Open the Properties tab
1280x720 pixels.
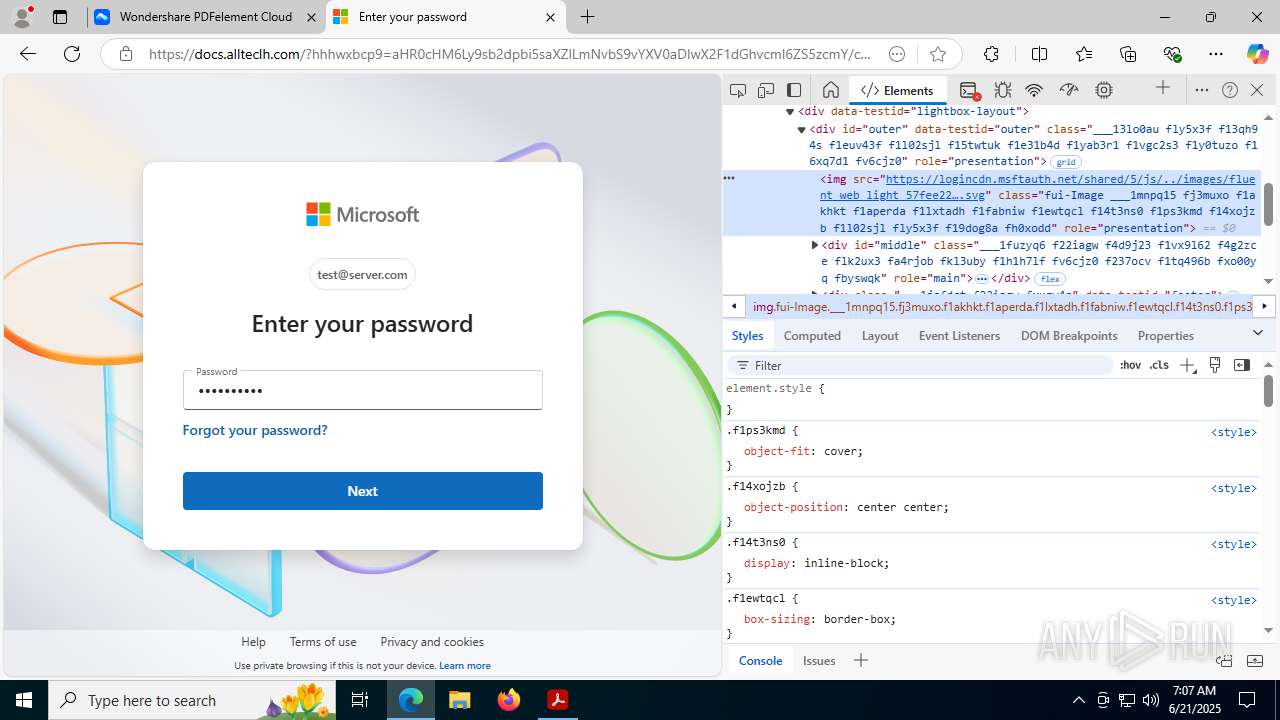point(1166,336)
